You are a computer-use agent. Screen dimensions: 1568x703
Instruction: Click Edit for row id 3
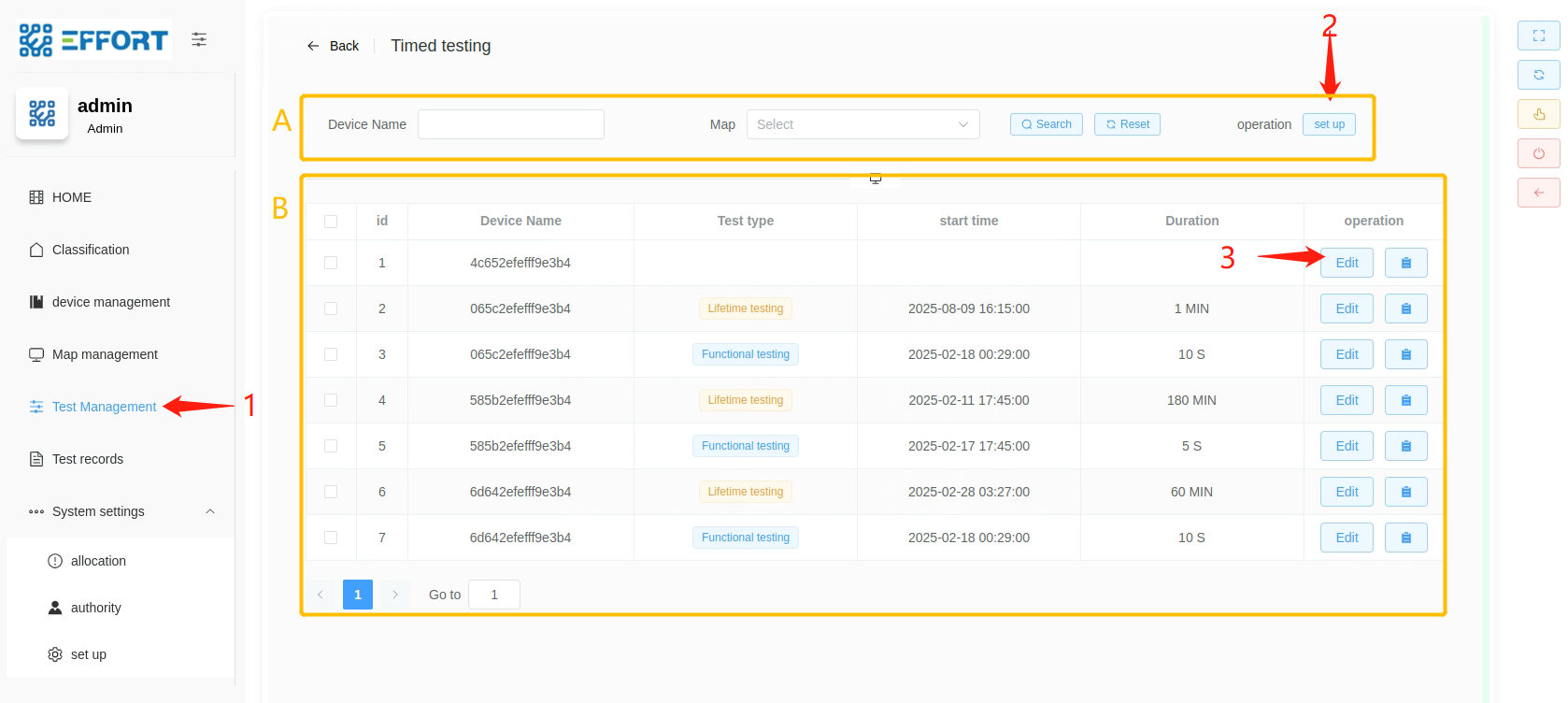(x=1346, y=354)
